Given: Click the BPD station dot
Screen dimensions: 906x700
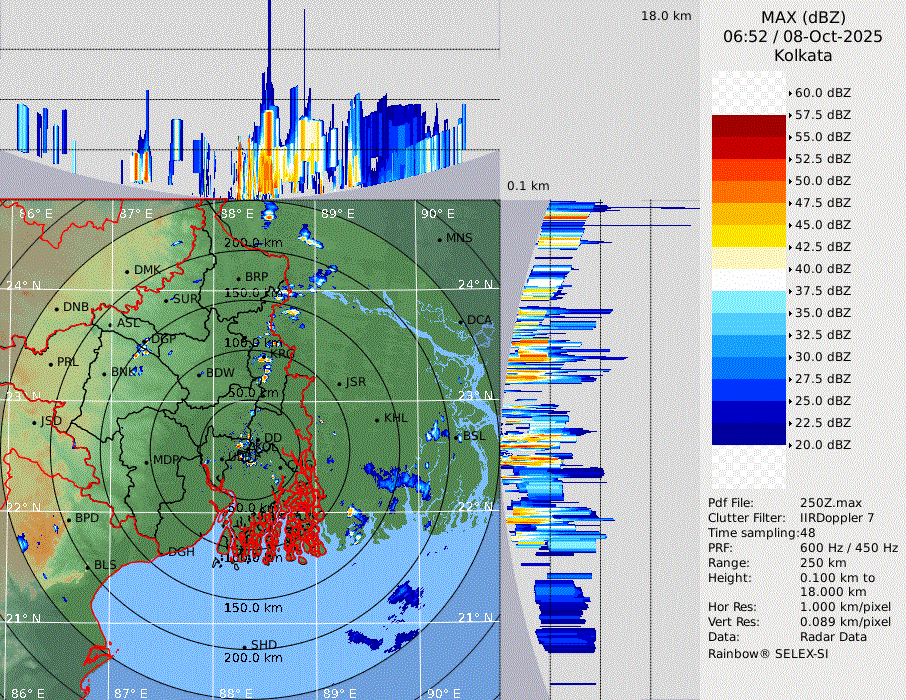Looking at the screenshot, I should tap(69, 519).
